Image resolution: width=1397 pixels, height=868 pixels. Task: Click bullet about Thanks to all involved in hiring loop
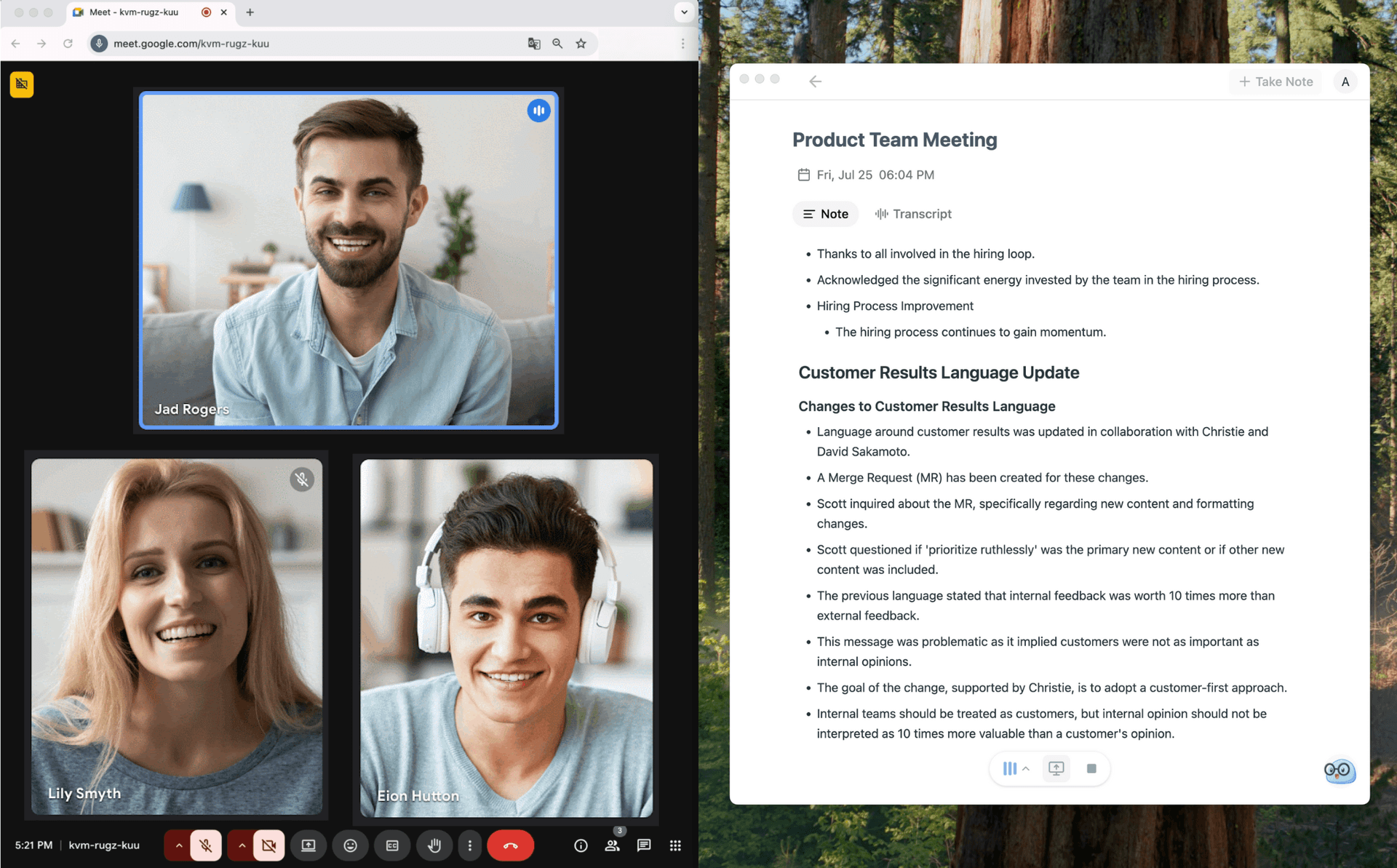[925, 254]
